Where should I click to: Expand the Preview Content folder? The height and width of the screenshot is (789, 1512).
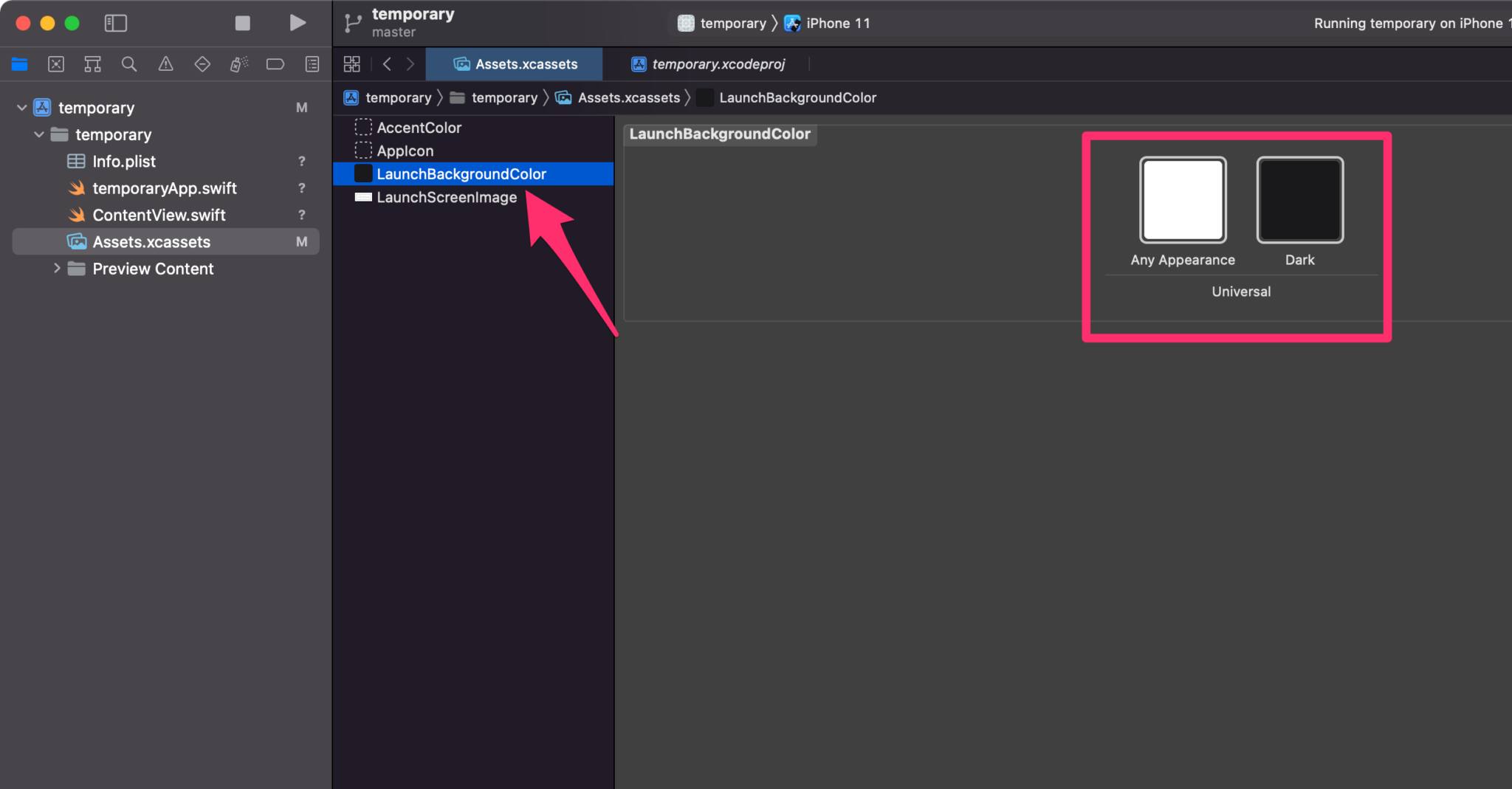pyautogui.click(x=58, y=269)
